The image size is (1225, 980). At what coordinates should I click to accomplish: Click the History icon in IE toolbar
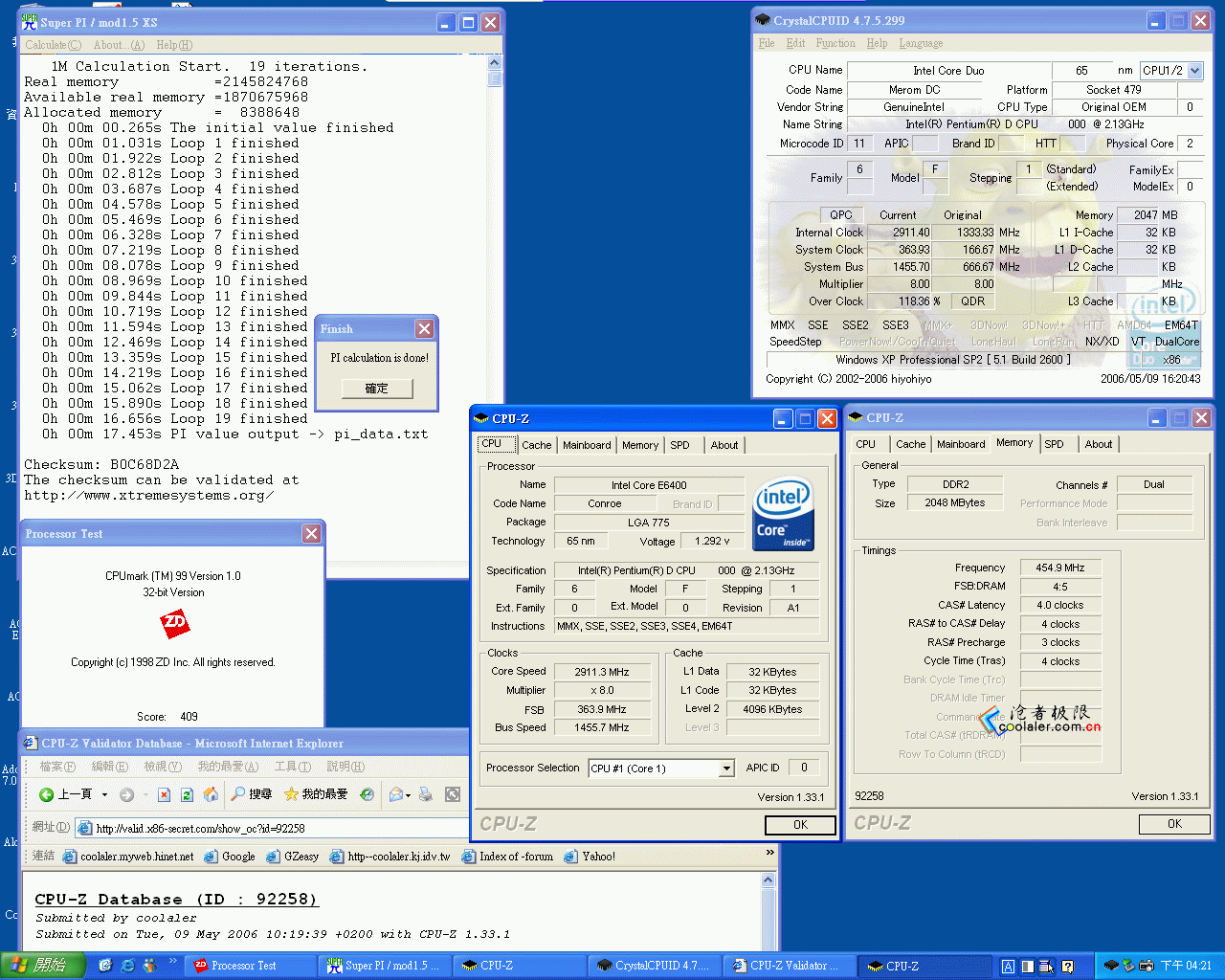click(367, 794)
